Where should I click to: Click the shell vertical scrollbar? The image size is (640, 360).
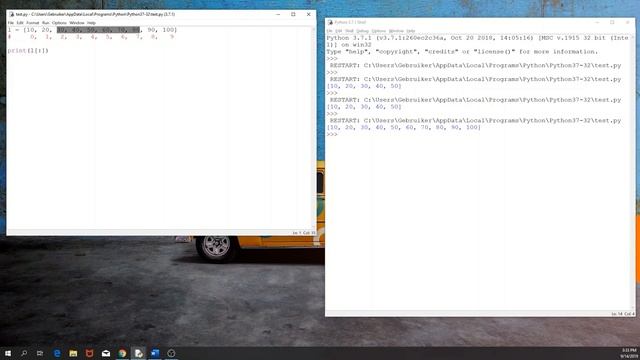point(633,173)
